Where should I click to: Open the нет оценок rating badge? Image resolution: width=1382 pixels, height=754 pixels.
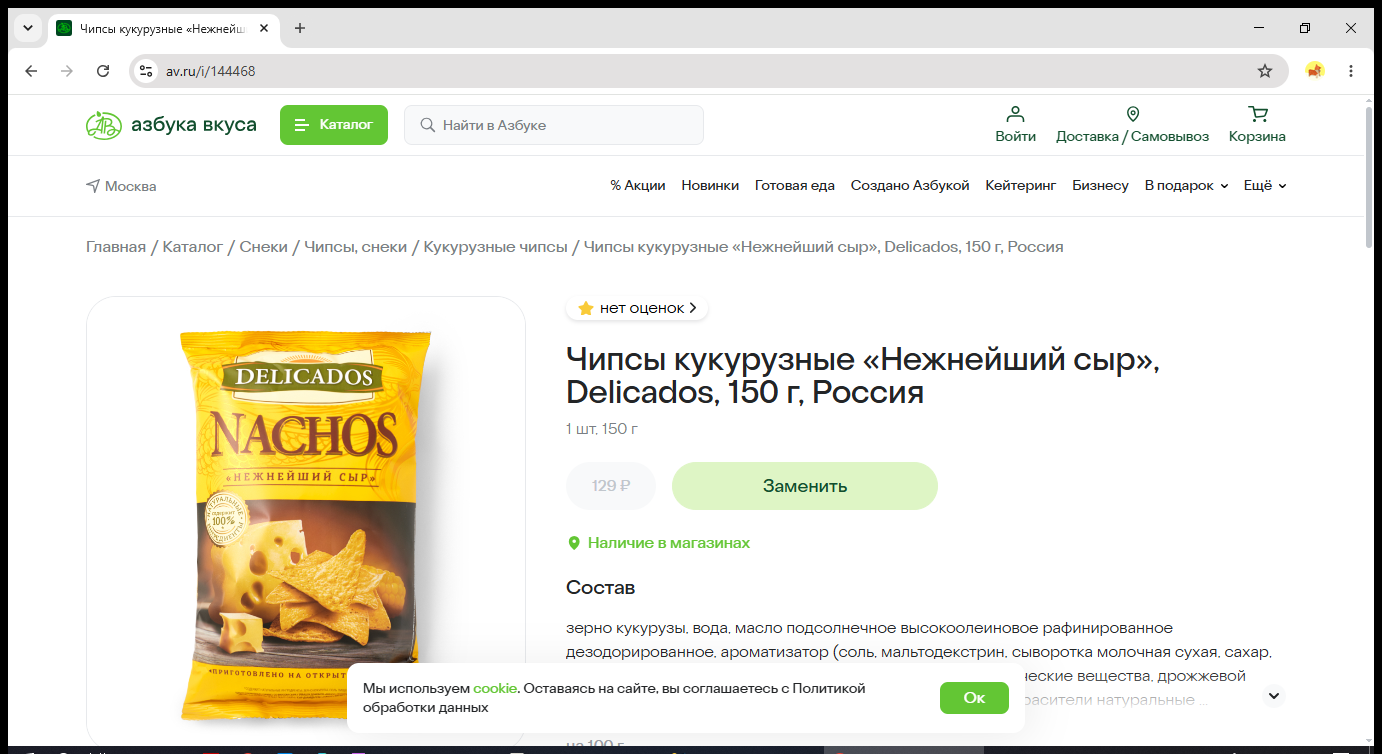pyautogui.click(x=637, y=308)
